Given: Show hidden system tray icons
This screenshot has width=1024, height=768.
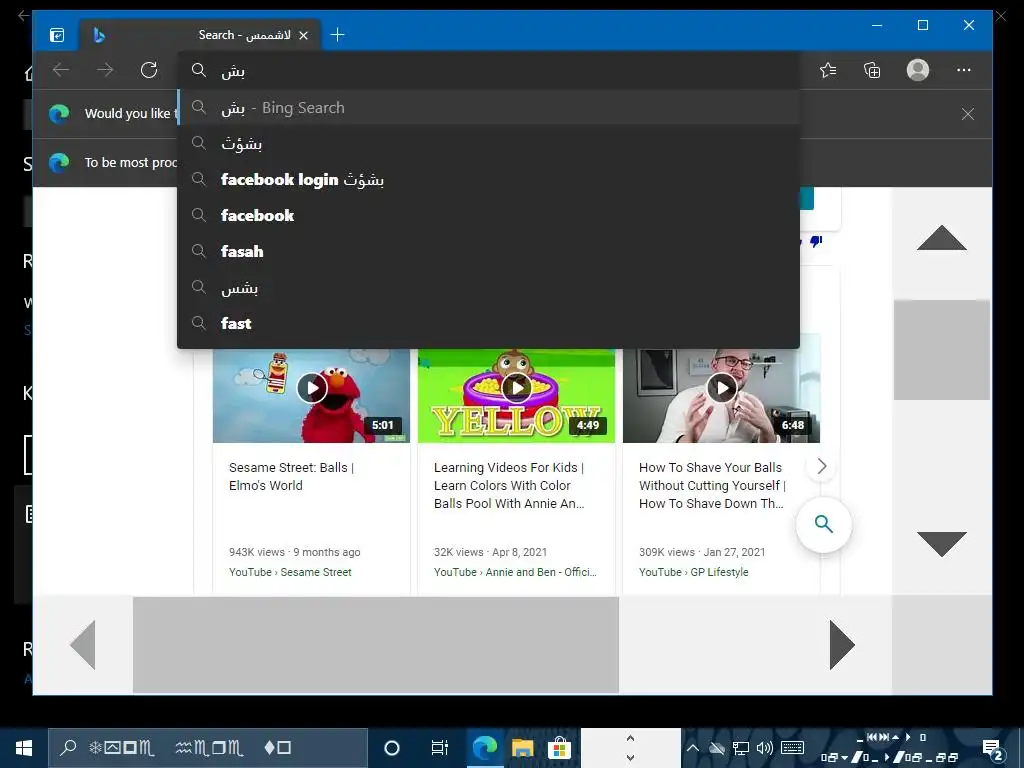Looking at the screenshot, I should 693,748.
